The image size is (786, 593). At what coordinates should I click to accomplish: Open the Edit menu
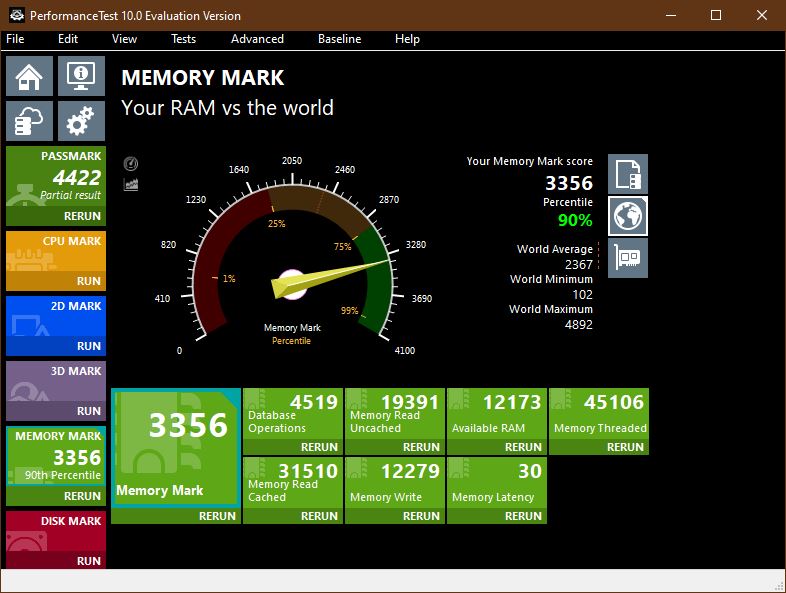(68, 39)
